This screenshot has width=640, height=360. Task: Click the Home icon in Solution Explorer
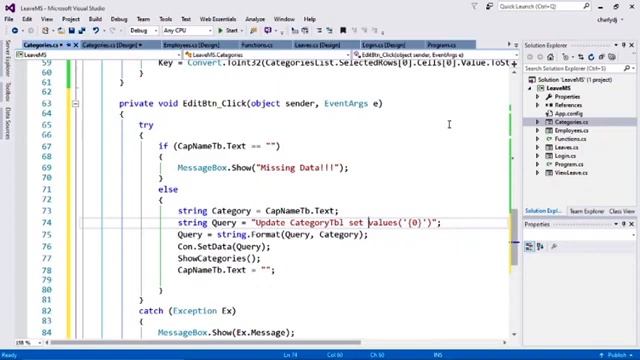(x=551, y=57)
